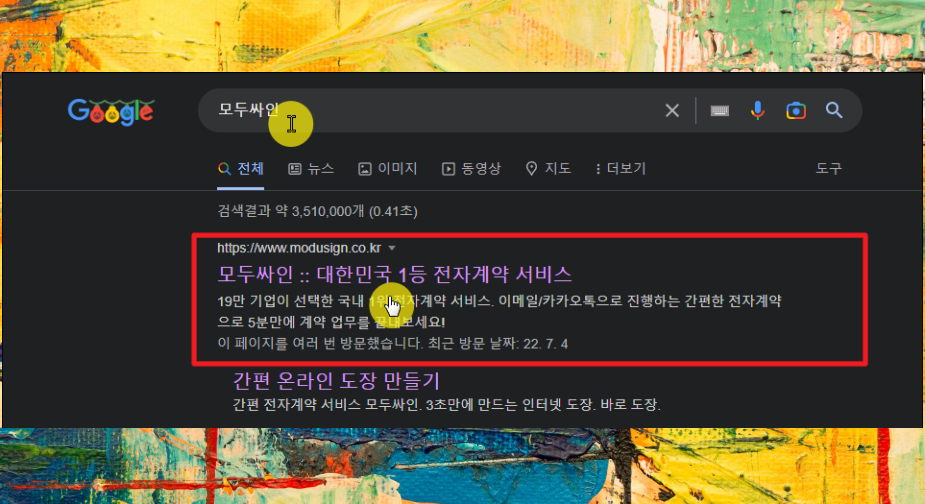Open the 도구 search tools
Viewport: 925px width, 504px height.
click(828, 169)
